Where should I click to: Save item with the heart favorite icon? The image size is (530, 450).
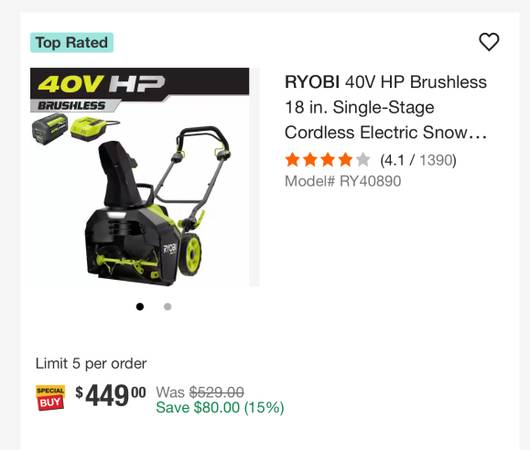[x=489, y=42]
